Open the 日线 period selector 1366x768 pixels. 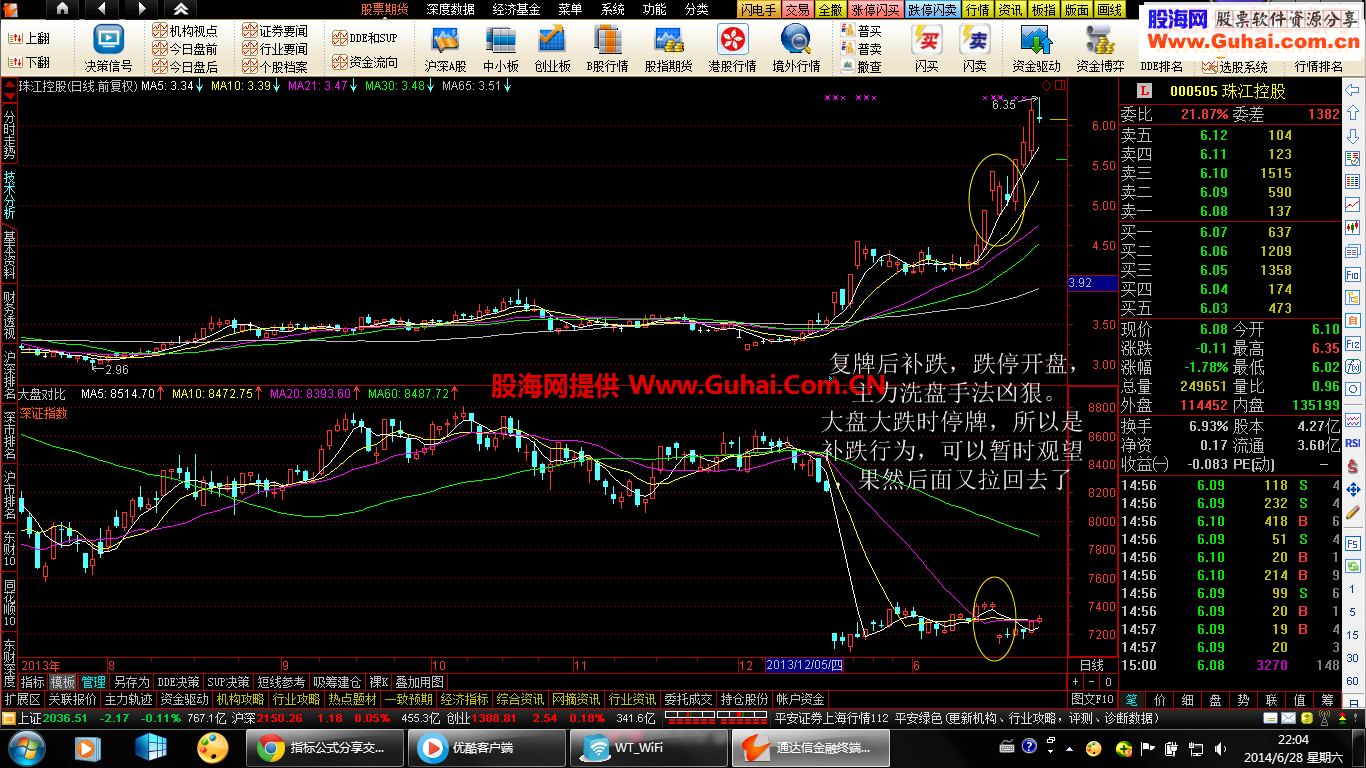1092,665
